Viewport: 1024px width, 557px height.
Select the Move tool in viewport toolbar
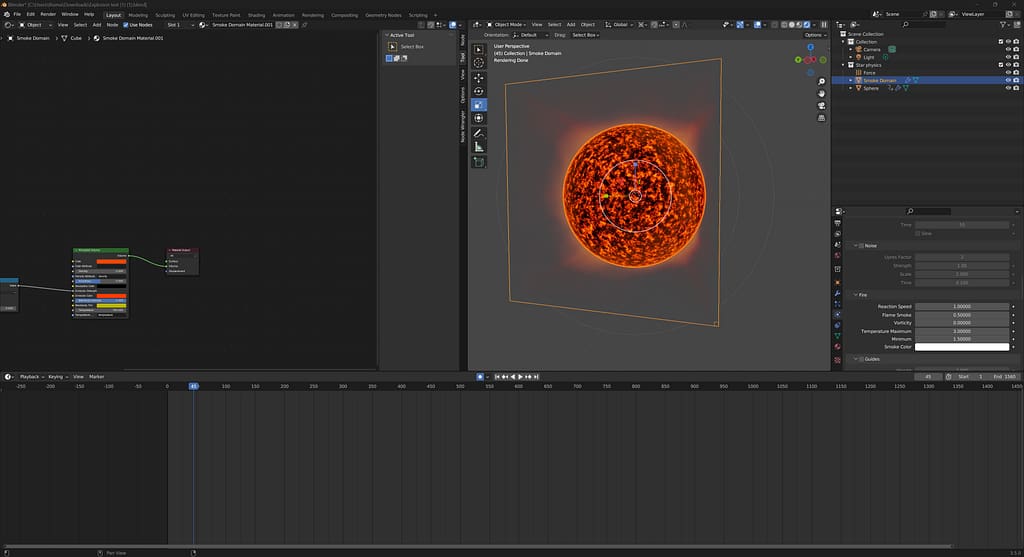pyautogui.click(x=478, y=77)
